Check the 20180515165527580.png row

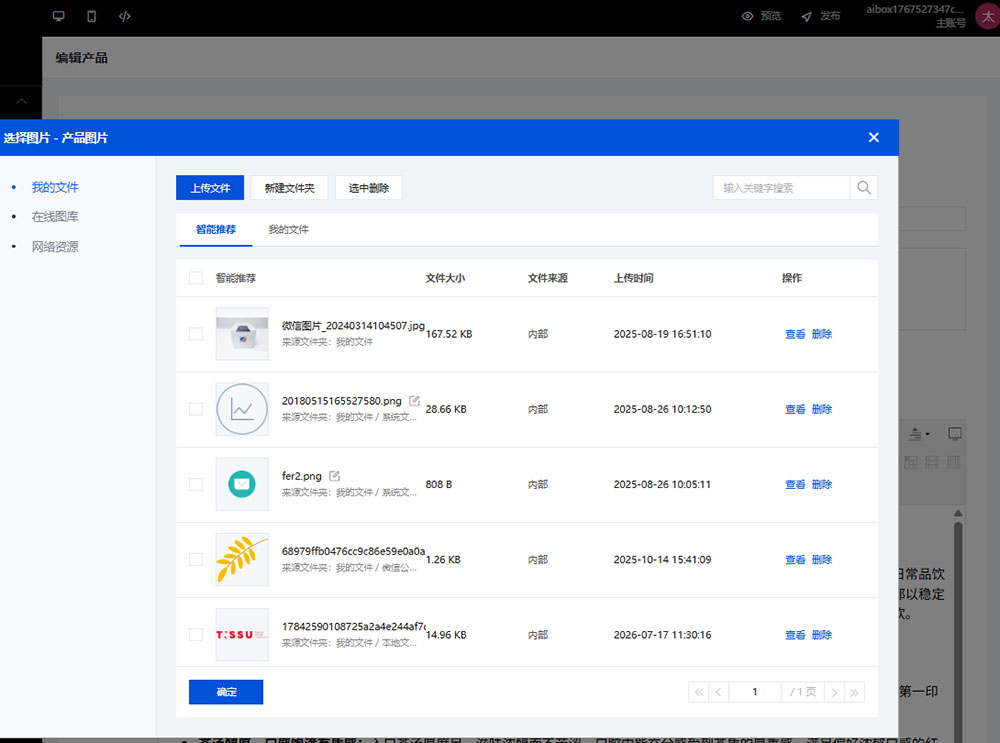[196, 409]
